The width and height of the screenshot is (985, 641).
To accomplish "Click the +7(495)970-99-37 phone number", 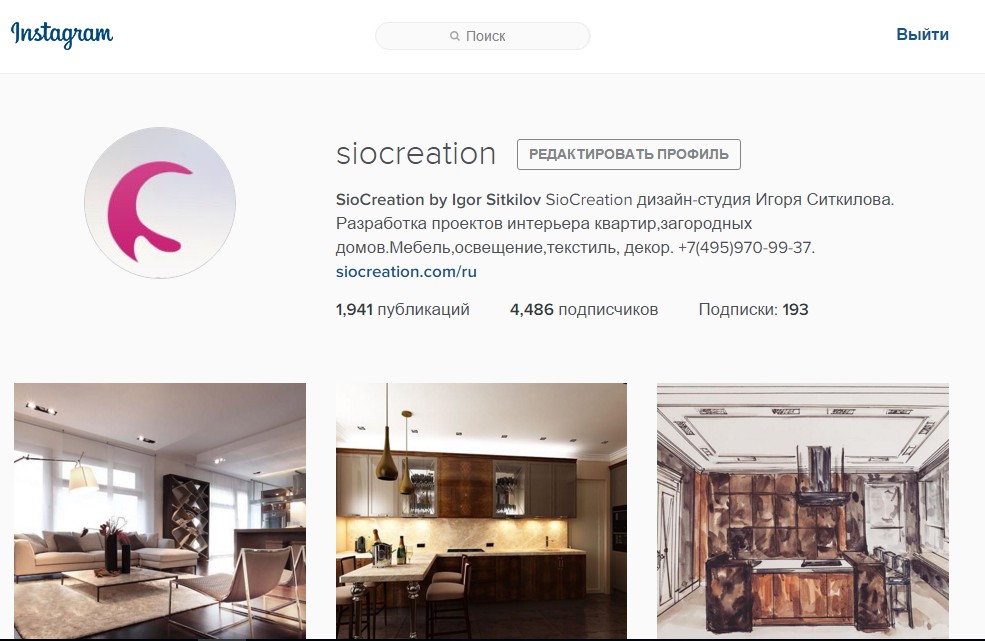I will click(x=746, y=248).
